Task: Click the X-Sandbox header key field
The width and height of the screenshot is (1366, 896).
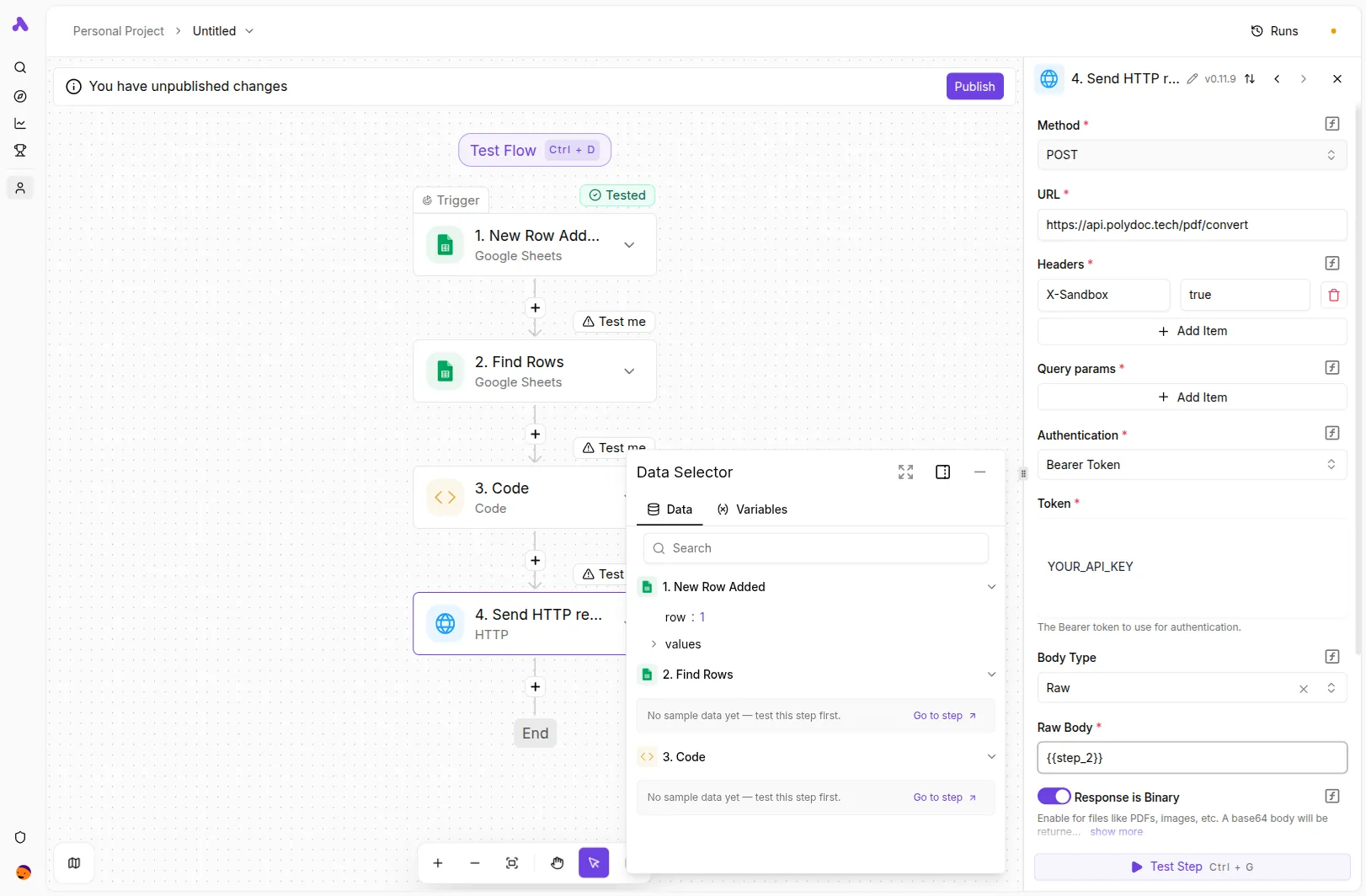Action: coord(1103,295)
